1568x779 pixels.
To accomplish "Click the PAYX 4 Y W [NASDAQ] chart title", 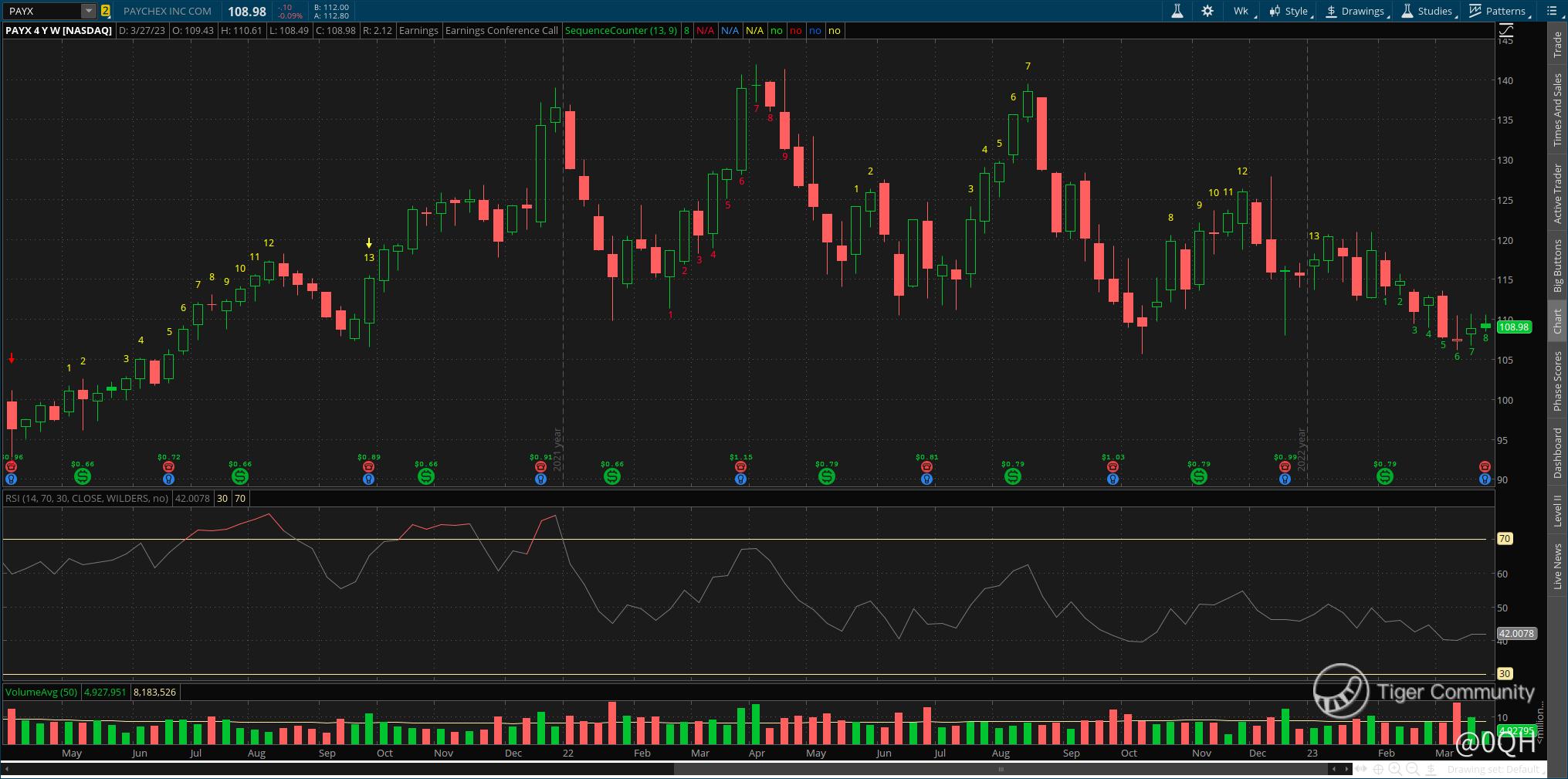I will pos(59,31).
